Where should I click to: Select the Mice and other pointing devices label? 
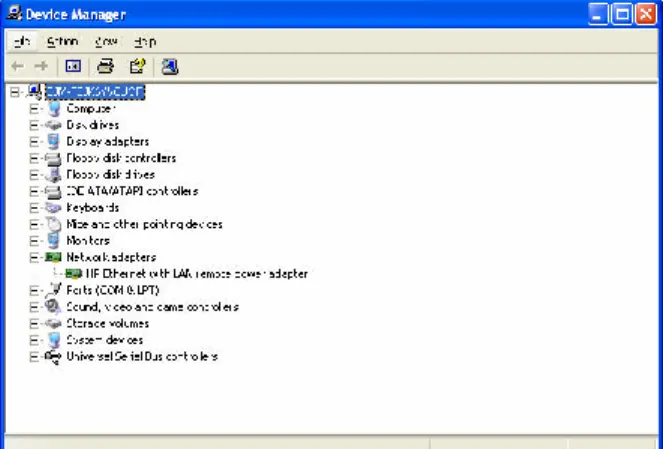tap(144, 224)
